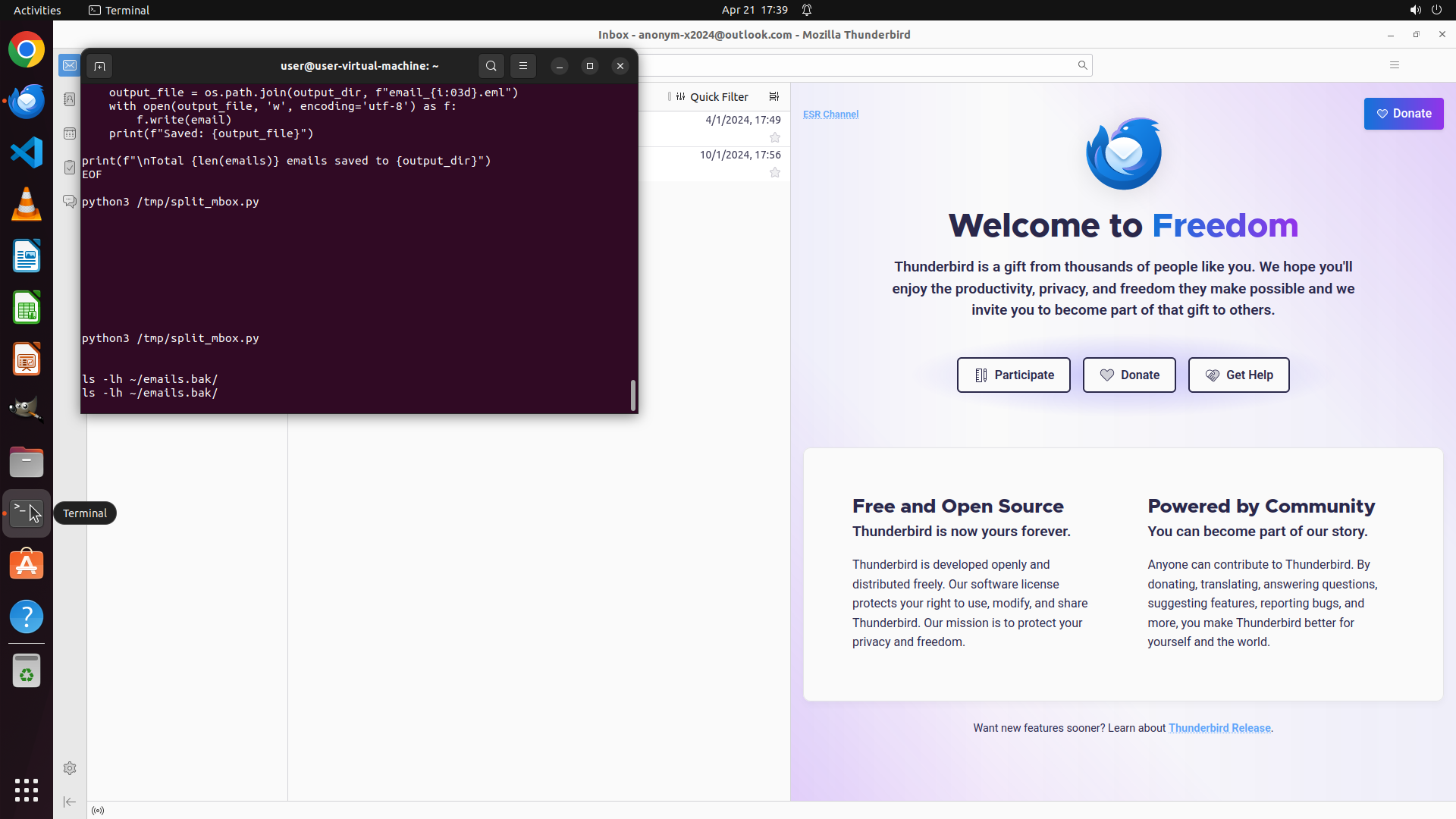Click the ESR Channel link
Viewport: 1456px width, 819px height.
tap(830, 115)
